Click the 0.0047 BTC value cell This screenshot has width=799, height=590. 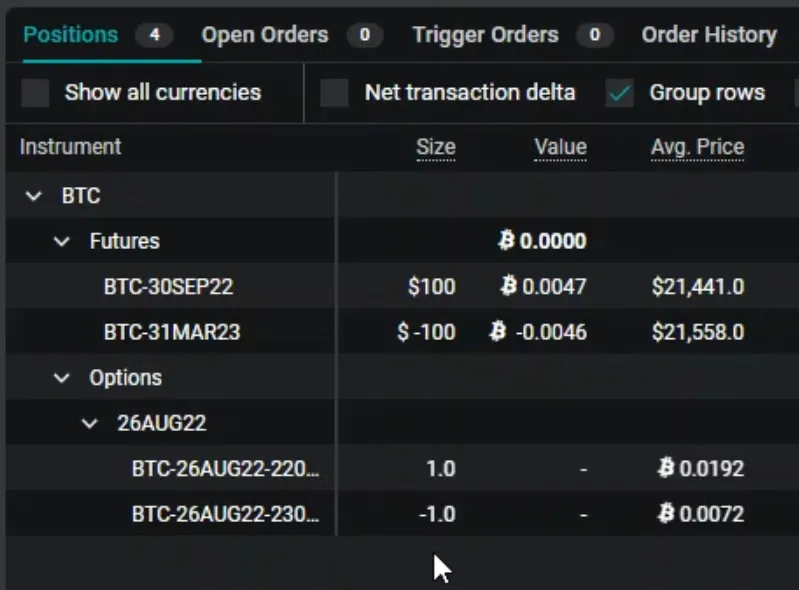[x=543, y=286]
